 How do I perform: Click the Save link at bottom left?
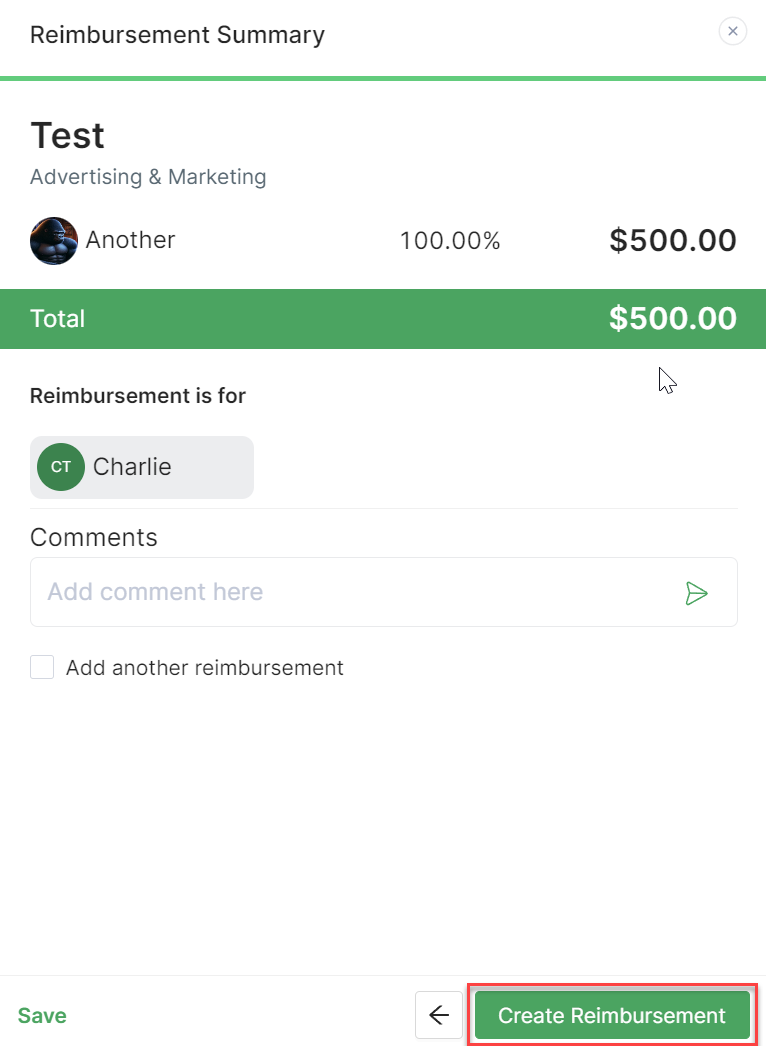click(41, 1014)
